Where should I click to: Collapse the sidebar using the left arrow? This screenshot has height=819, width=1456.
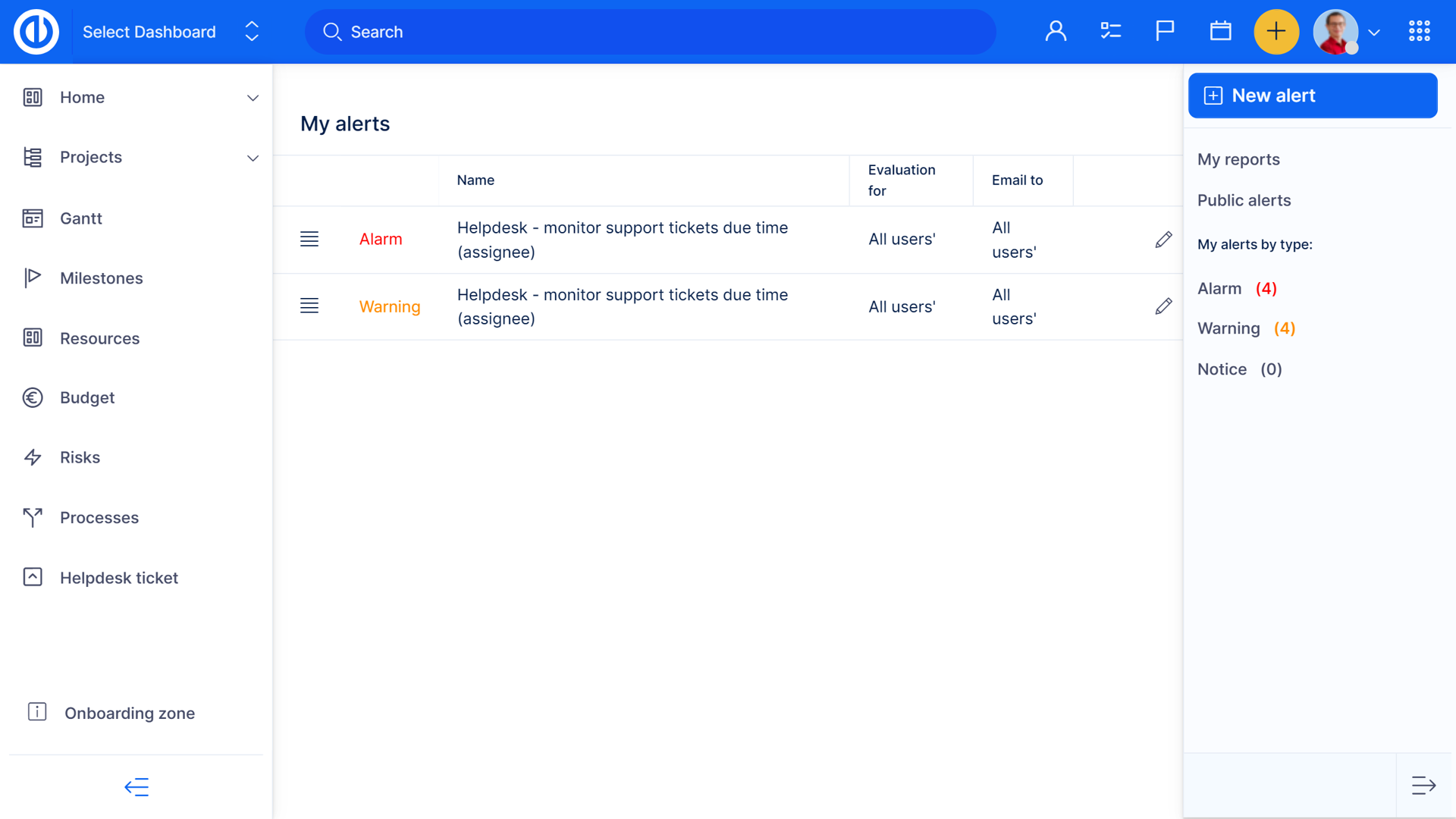point(136,787)
